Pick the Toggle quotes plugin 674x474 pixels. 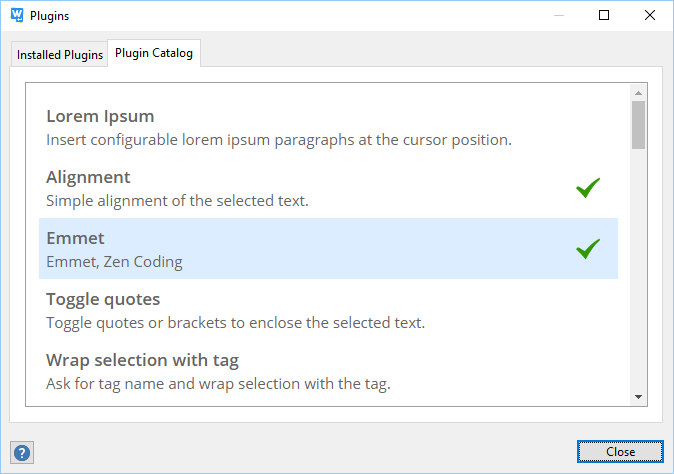click(x=103, y=299)
